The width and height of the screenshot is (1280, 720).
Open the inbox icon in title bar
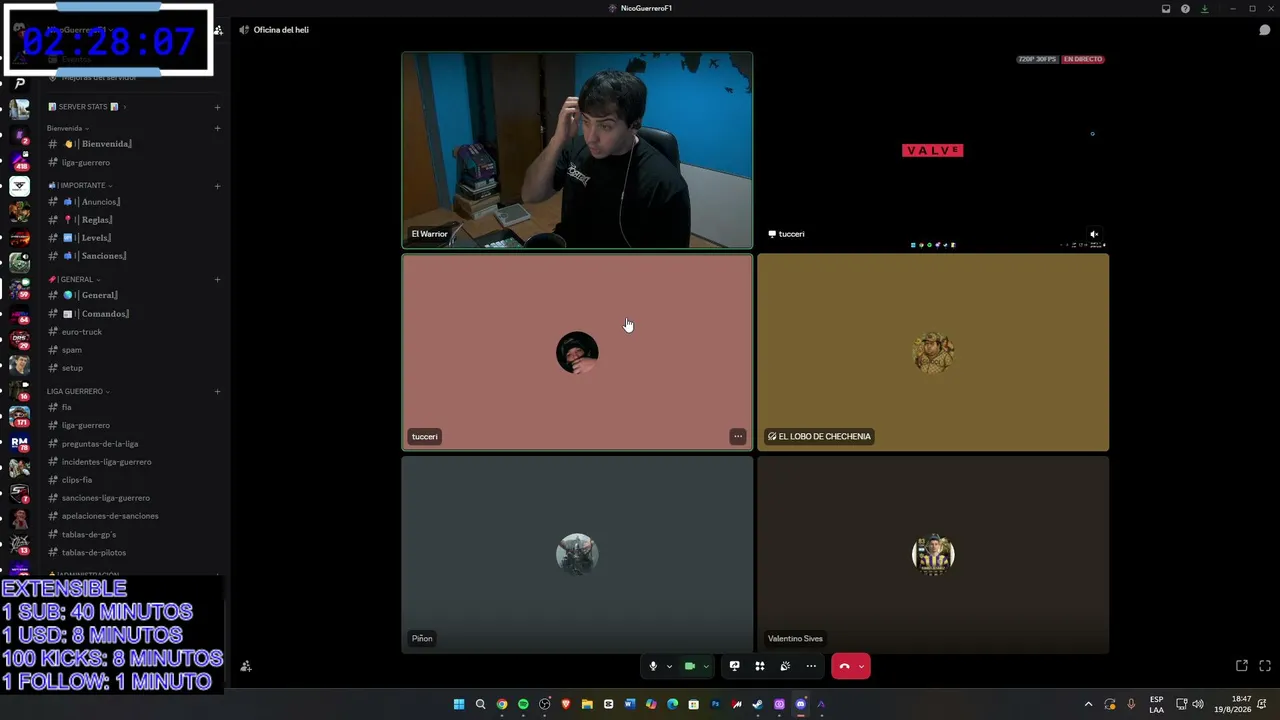(1166, 9)
